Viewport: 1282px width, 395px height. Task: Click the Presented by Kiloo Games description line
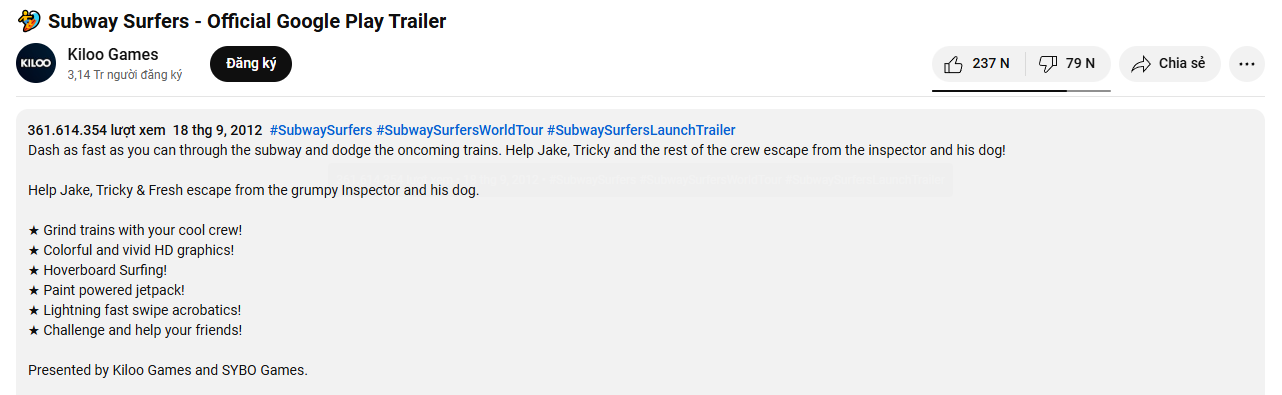click(x=168, y=370)
